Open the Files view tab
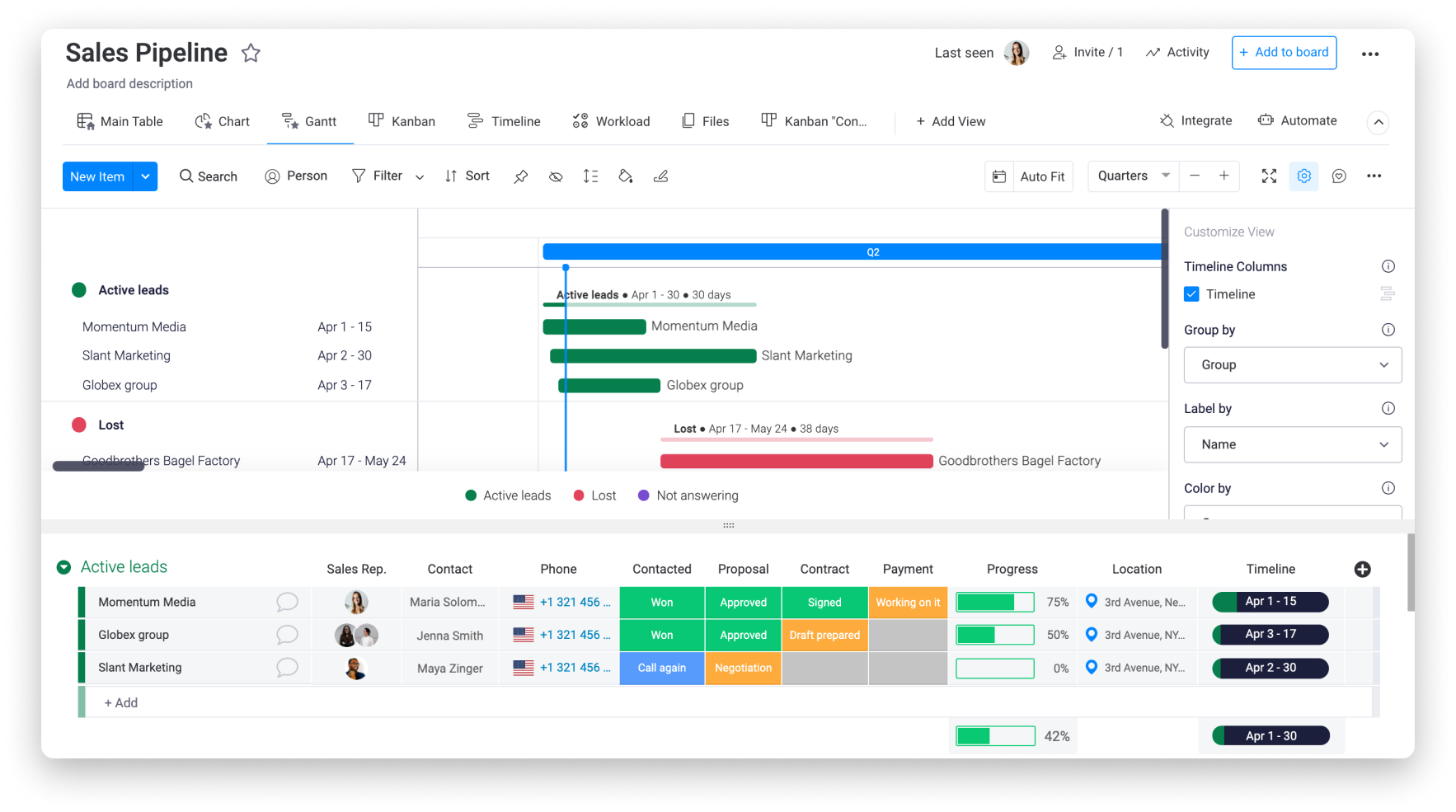The height and width of the screenshot is (812, 1456). (x=706, y=121)
